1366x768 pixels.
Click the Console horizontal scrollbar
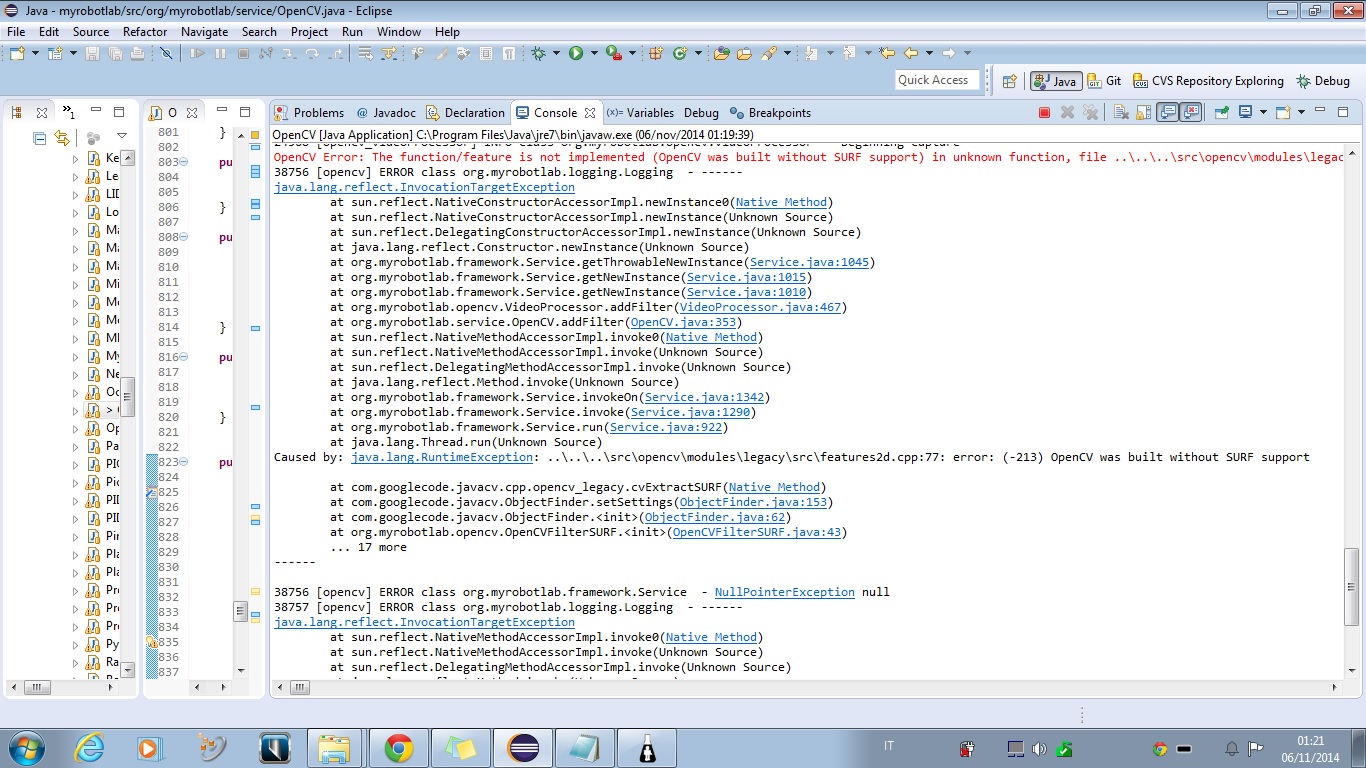[x=806, y=688]
